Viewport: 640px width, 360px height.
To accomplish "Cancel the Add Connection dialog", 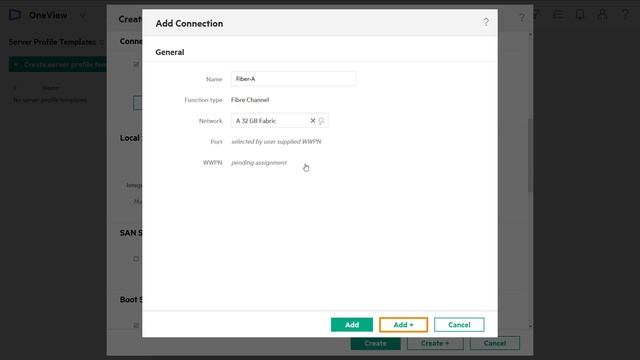I will (459, 325).
